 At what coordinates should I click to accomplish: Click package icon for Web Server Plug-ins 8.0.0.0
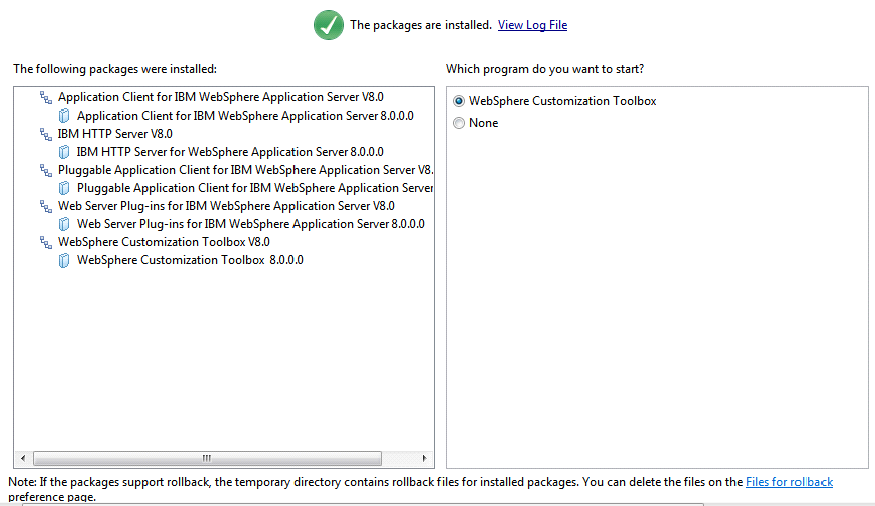pos(64,224)
